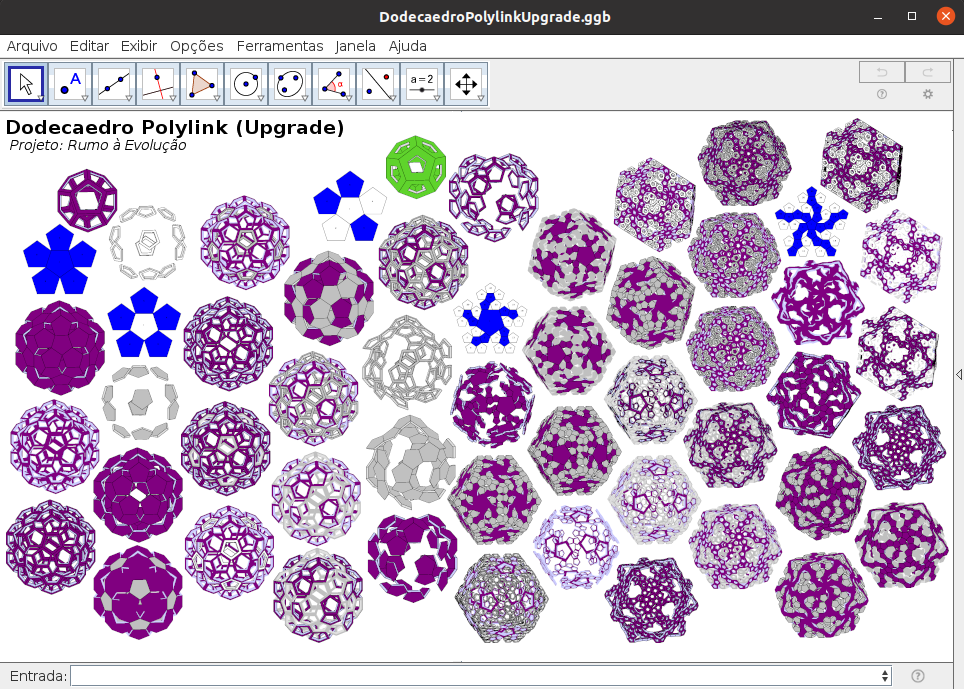964x689 pixels.
Task: Select the Circle with center tool
Action: pos(246,84)
